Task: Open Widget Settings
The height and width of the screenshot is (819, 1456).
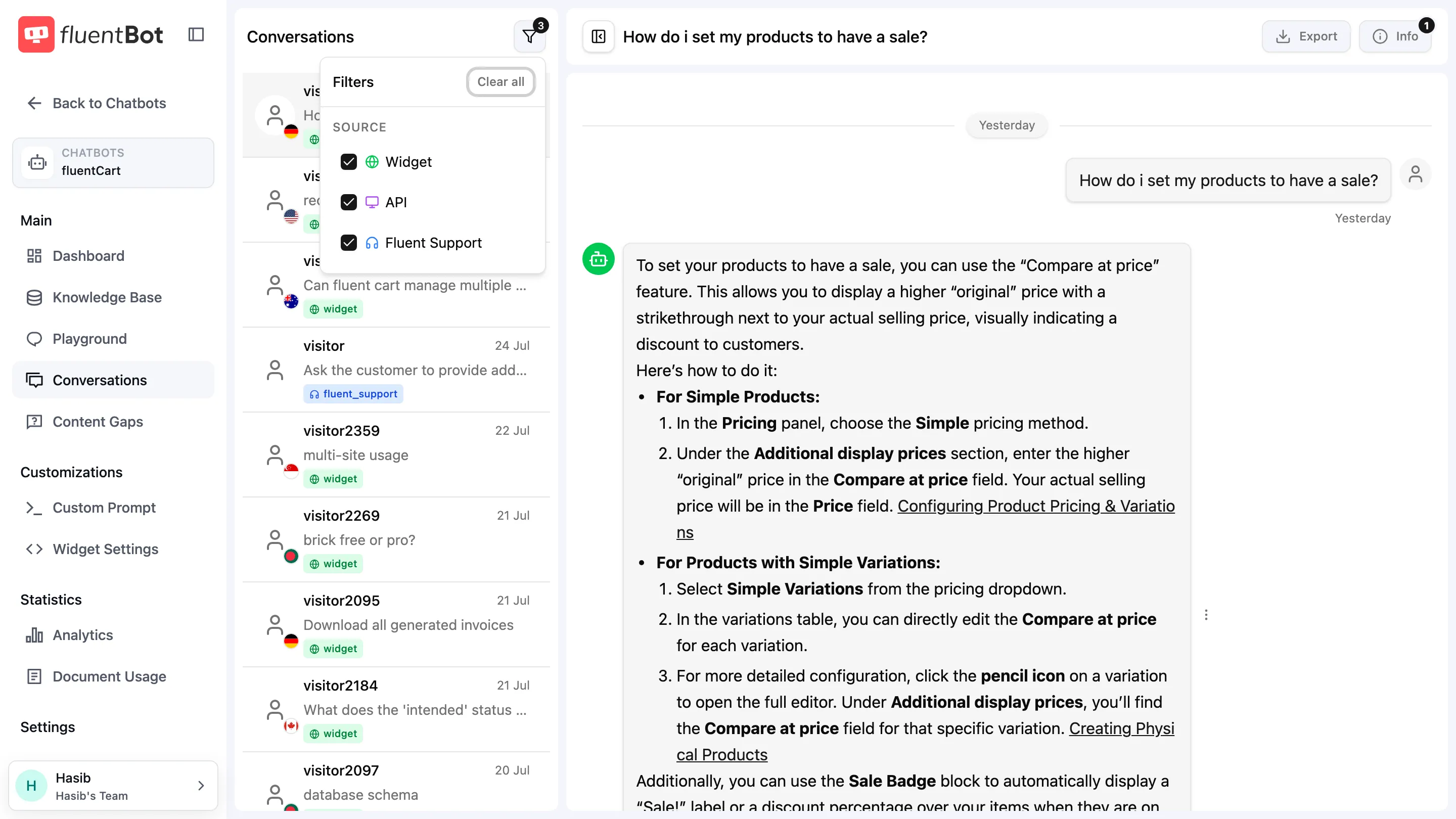Action: point(113,549)
